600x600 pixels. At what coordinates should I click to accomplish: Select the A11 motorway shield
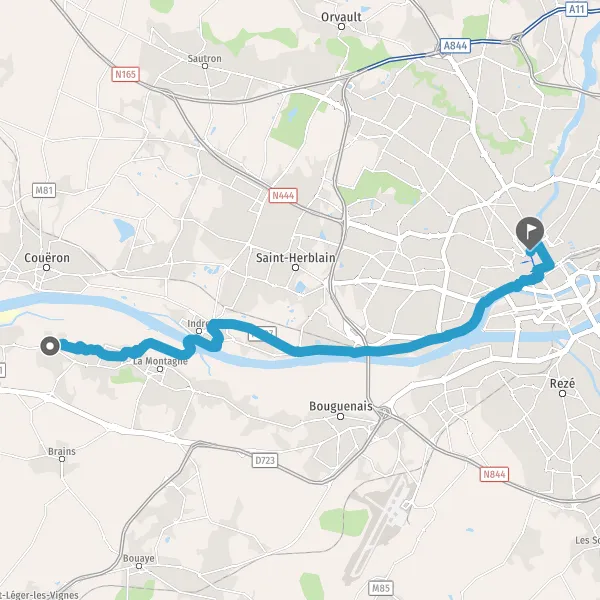pyautogui.click(x=576, y=9)
